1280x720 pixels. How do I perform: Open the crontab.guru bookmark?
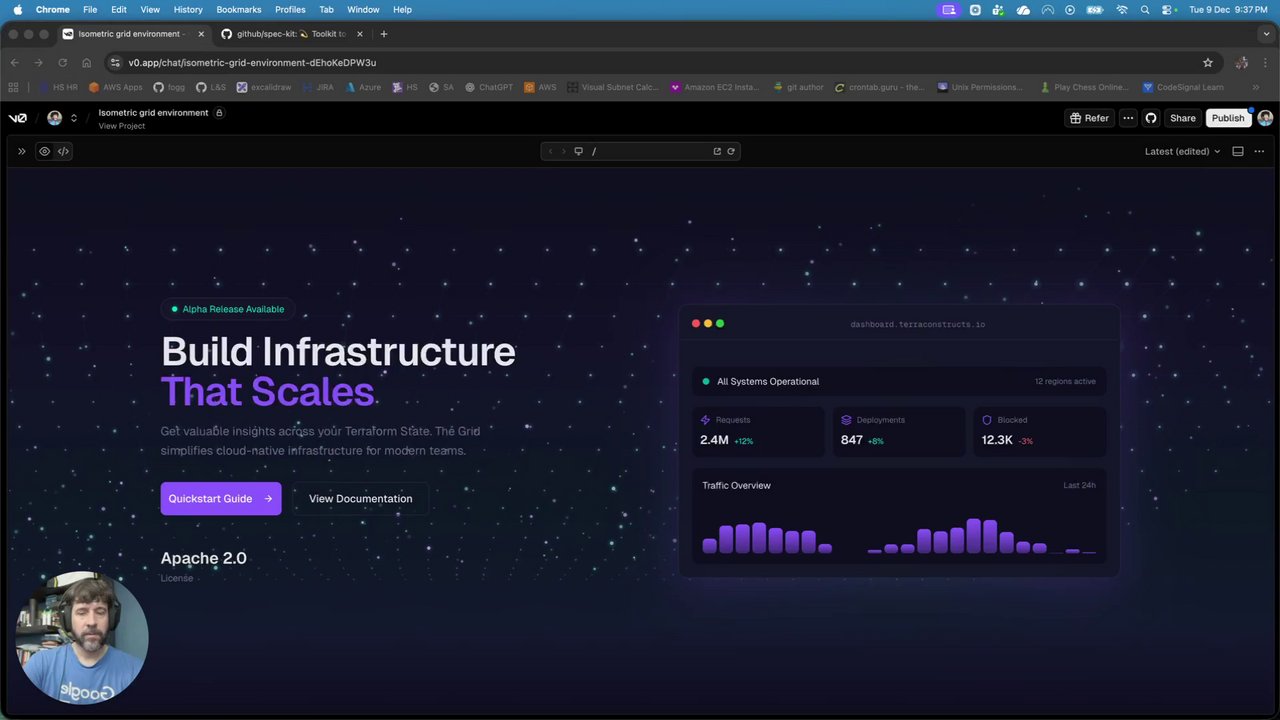[x=880, y=87]
